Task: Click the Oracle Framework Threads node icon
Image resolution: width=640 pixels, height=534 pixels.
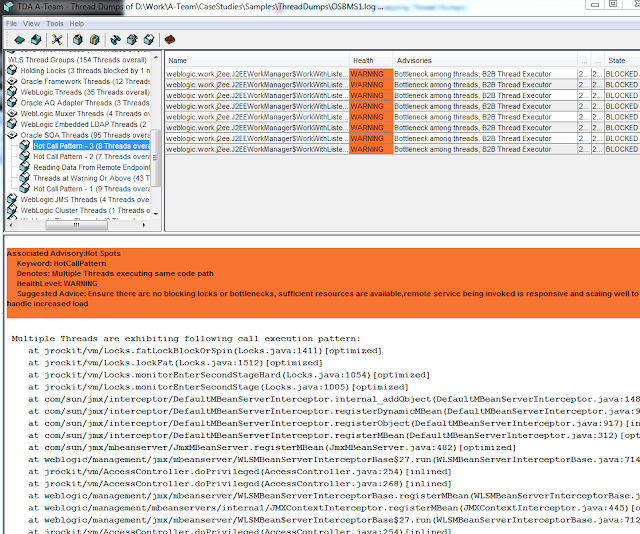Action: point(12,81)
